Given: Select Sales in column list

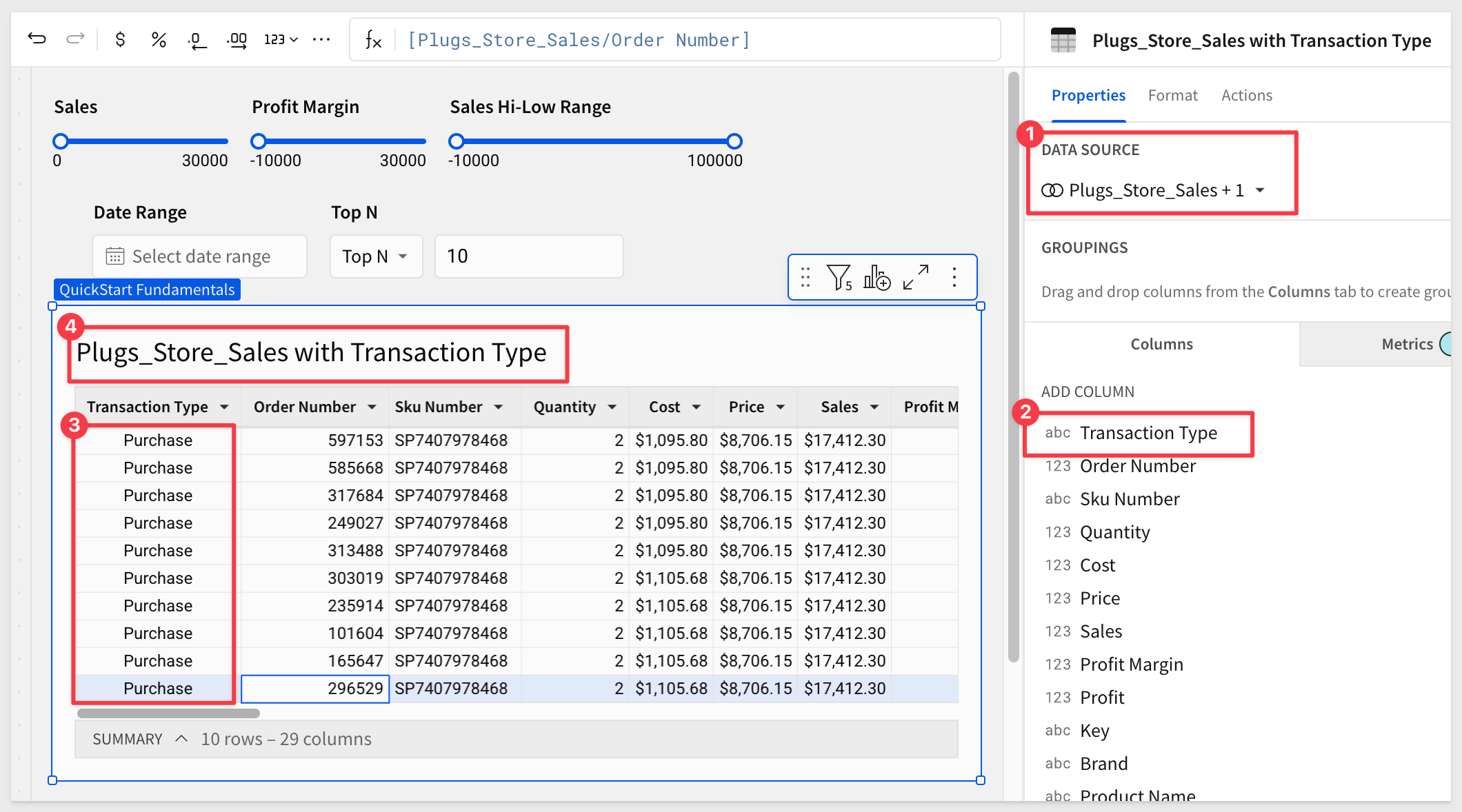Looking at the screenshot, I should [x=1101, y=631].
